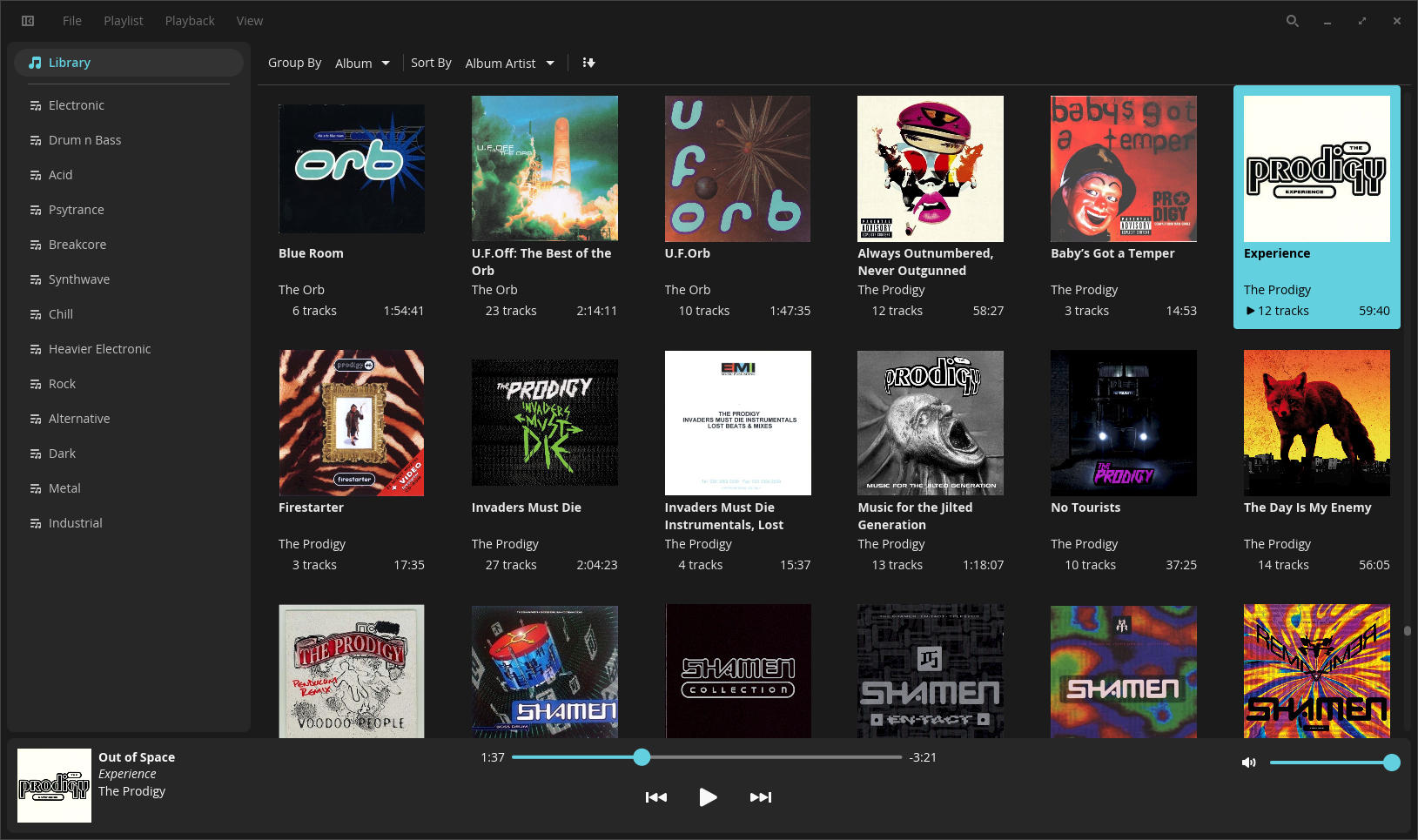Skip to the next track

(760, 797)
